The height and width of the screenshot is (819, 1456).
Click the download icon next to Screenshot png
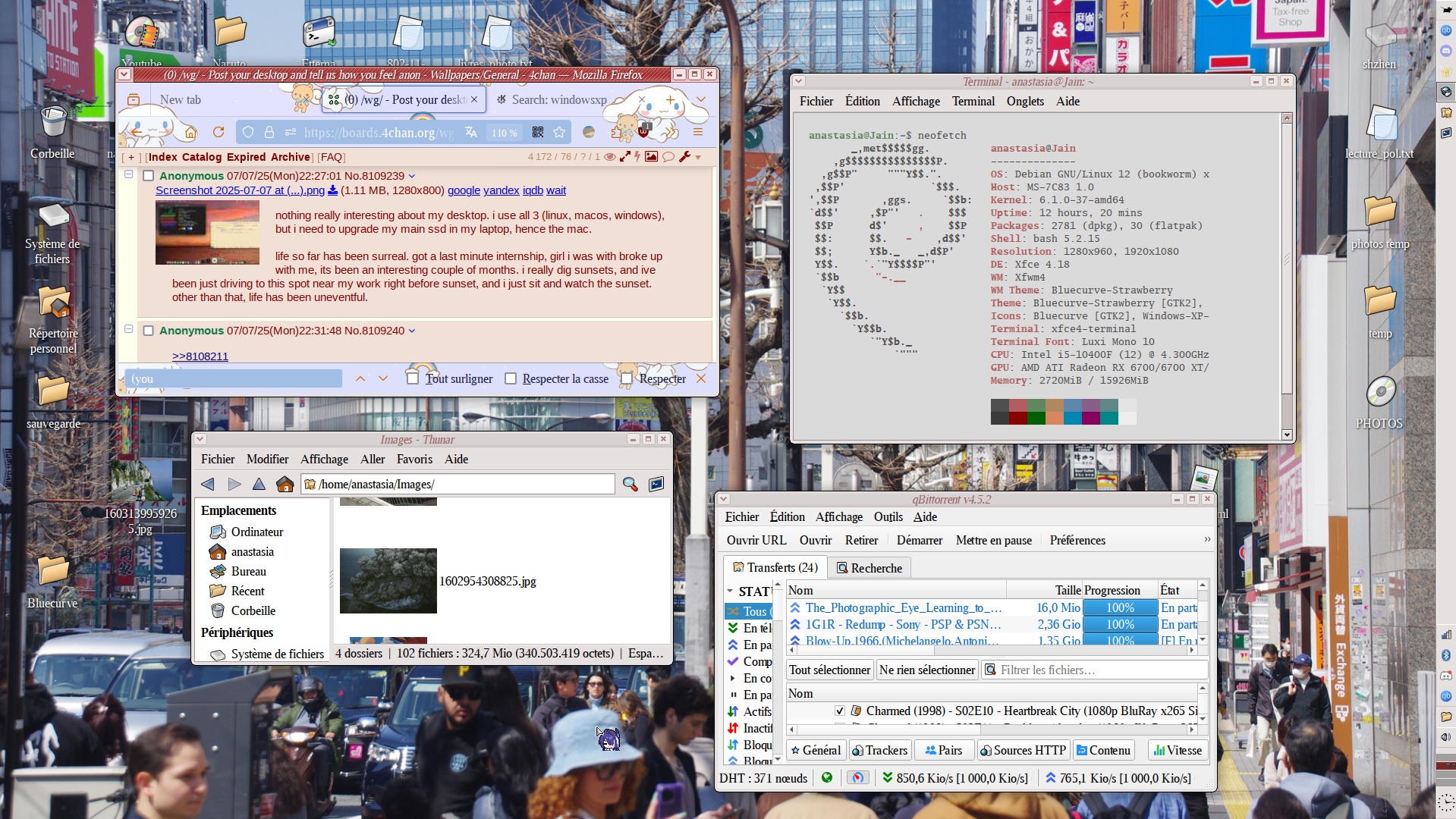click(x=332, y=190)
